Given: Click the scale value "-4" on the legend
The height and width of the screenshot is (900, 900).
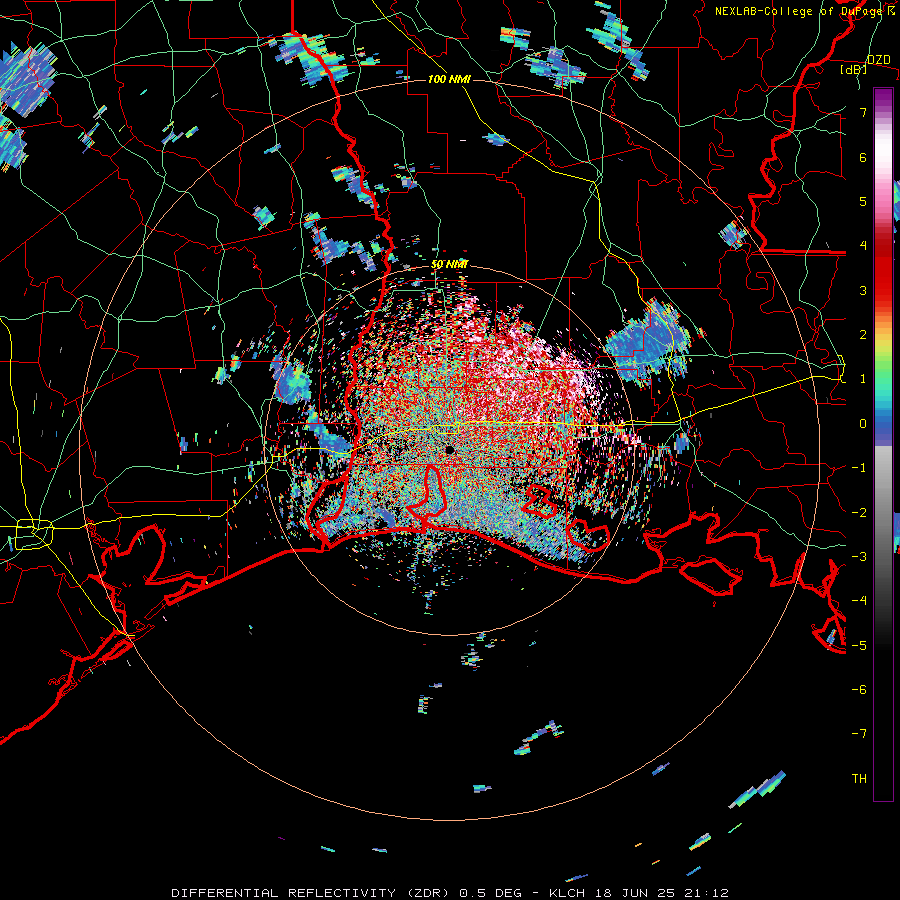Looking at the screenshot, I should 859,601.
